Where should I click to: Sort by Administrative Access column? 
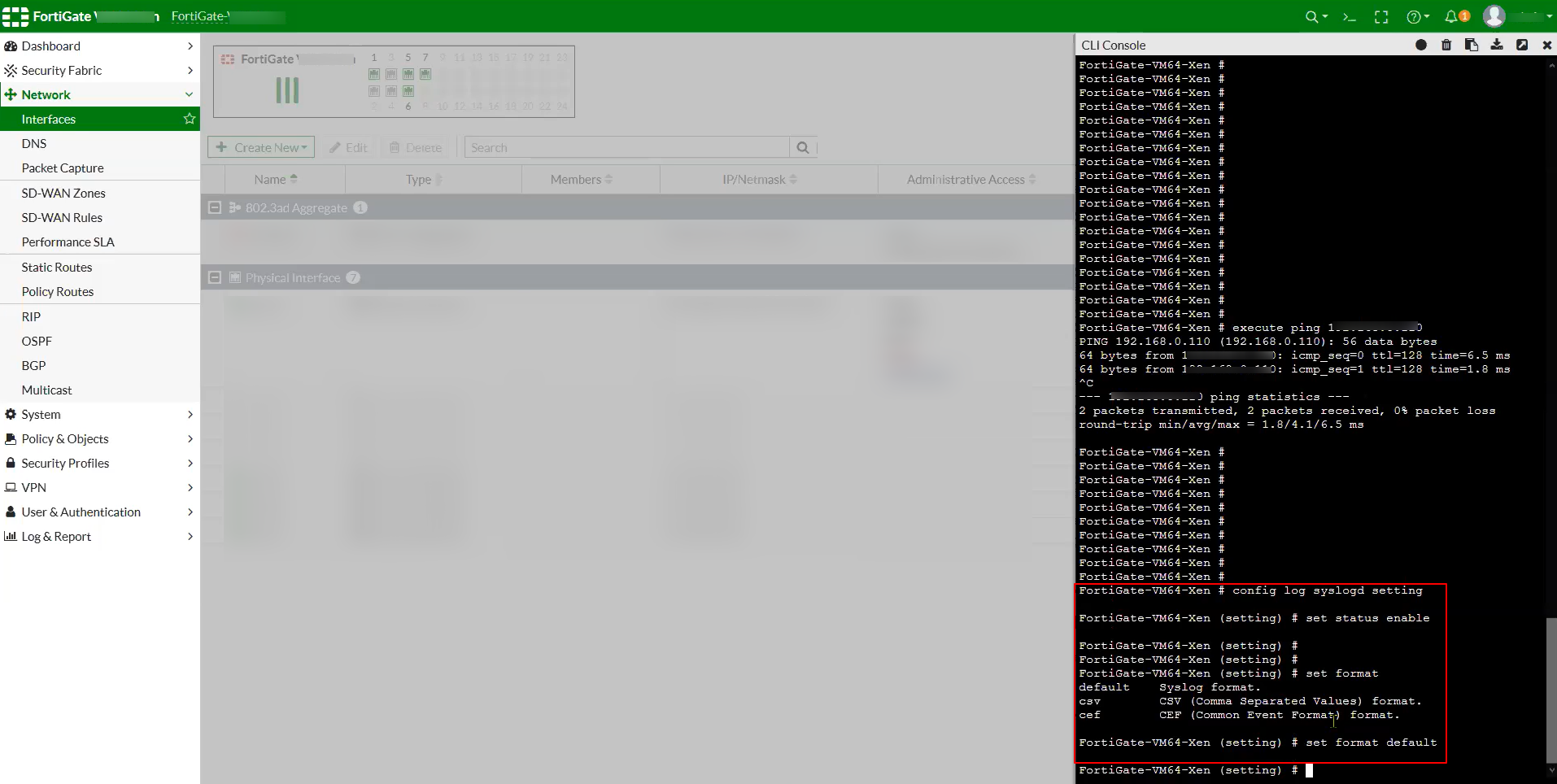point(971,179)
